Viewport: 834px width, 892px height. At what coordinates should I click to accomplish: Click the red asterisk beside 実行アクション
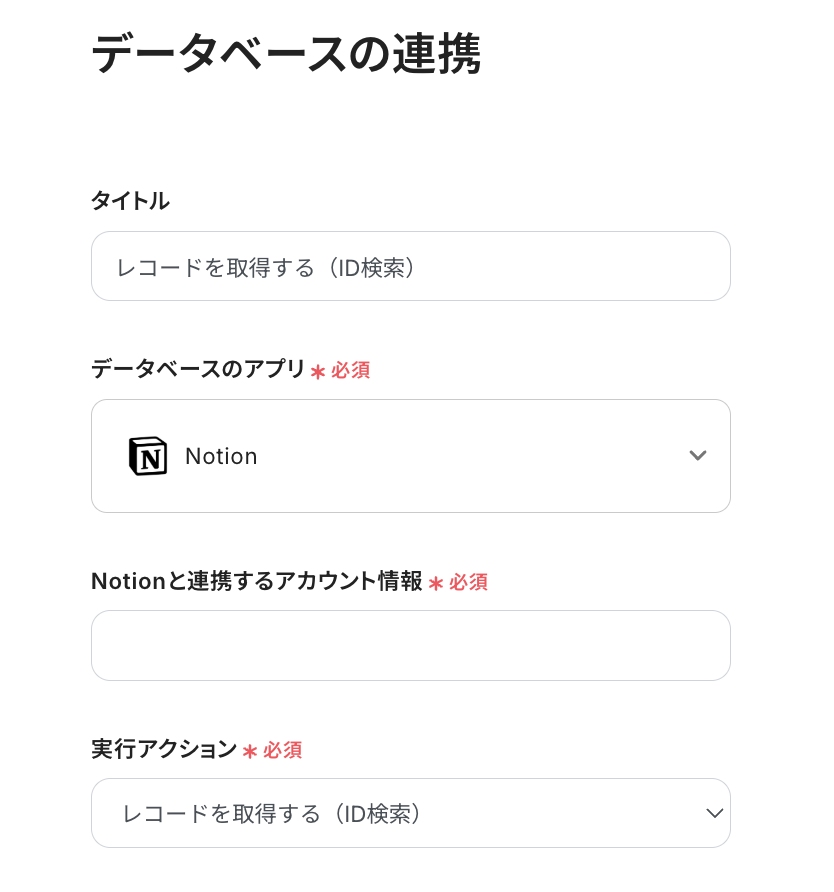coord(250,751)
